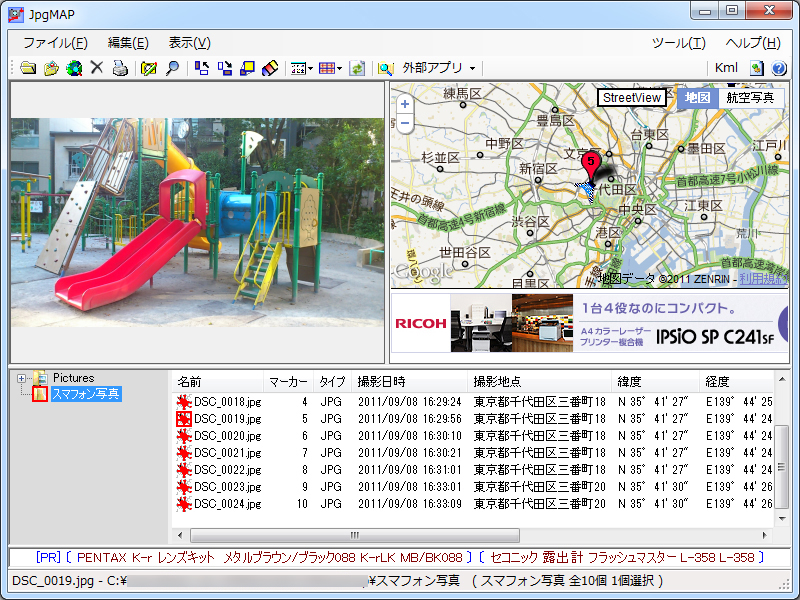Screen dimensions: 800x600
Task: Open a folder using the folder icon
Action: pos(27,68)
